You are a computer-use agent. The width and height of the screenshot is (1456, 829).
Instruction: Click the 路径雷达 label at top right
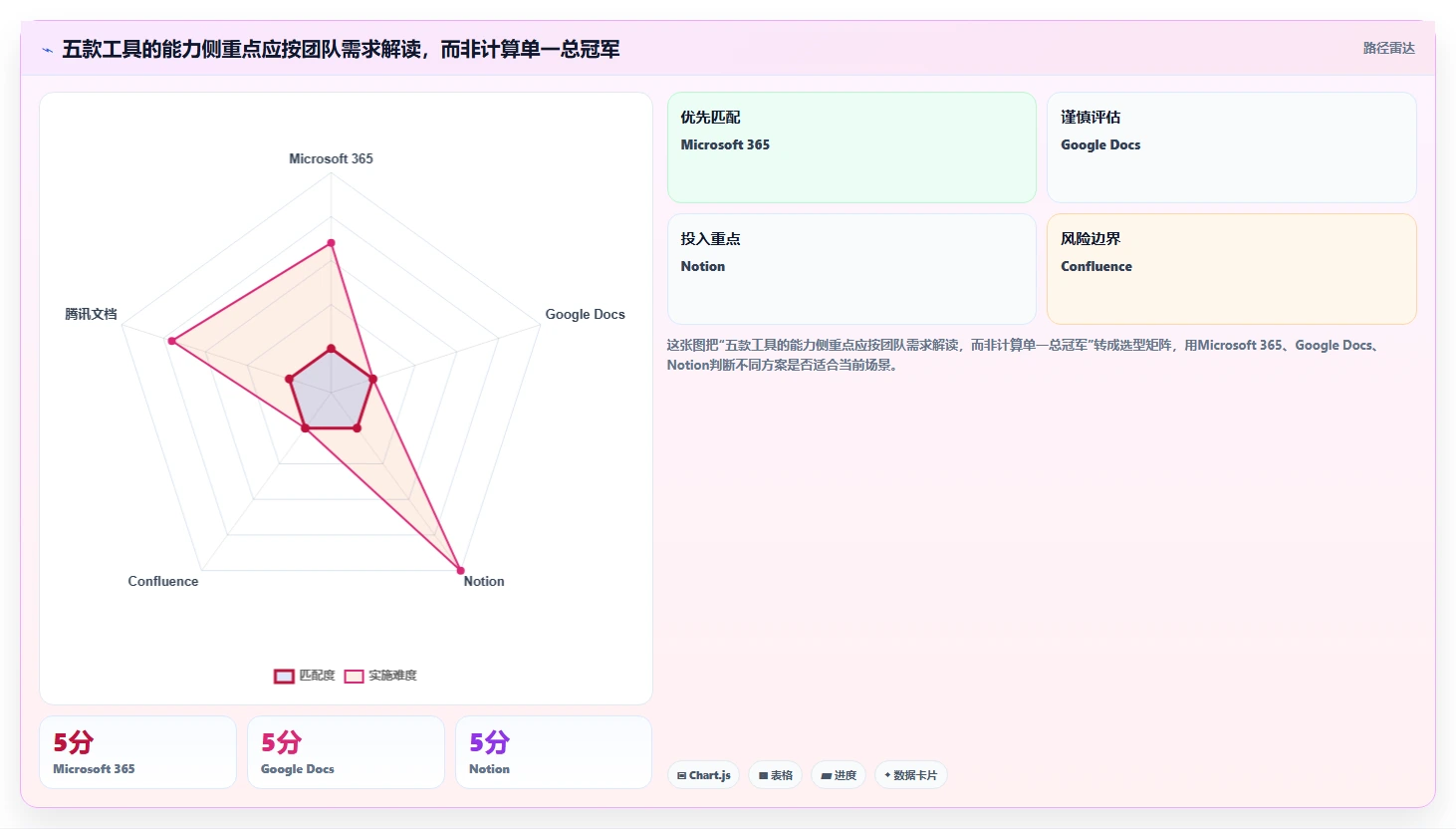tap(1388, 48)
